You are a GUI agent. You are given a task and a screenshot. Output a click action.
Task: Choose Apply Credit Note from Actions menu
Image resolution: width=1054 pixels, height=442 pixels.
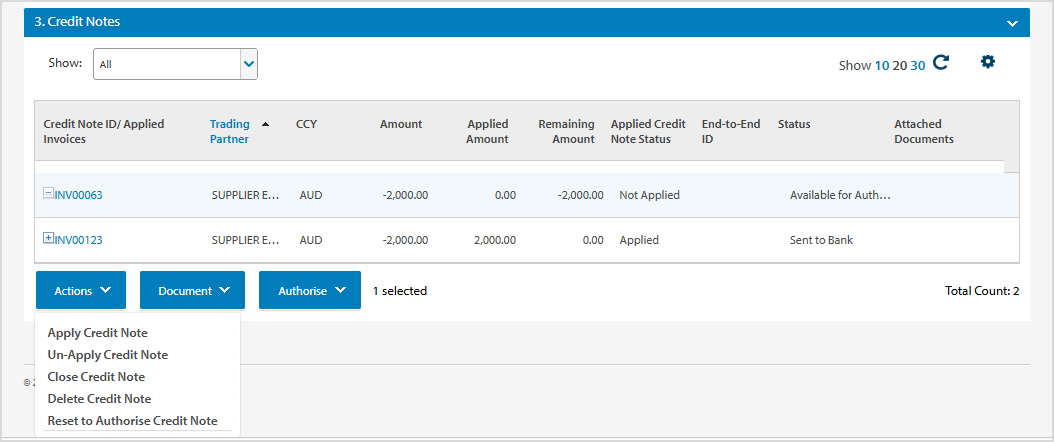[97, 333]
